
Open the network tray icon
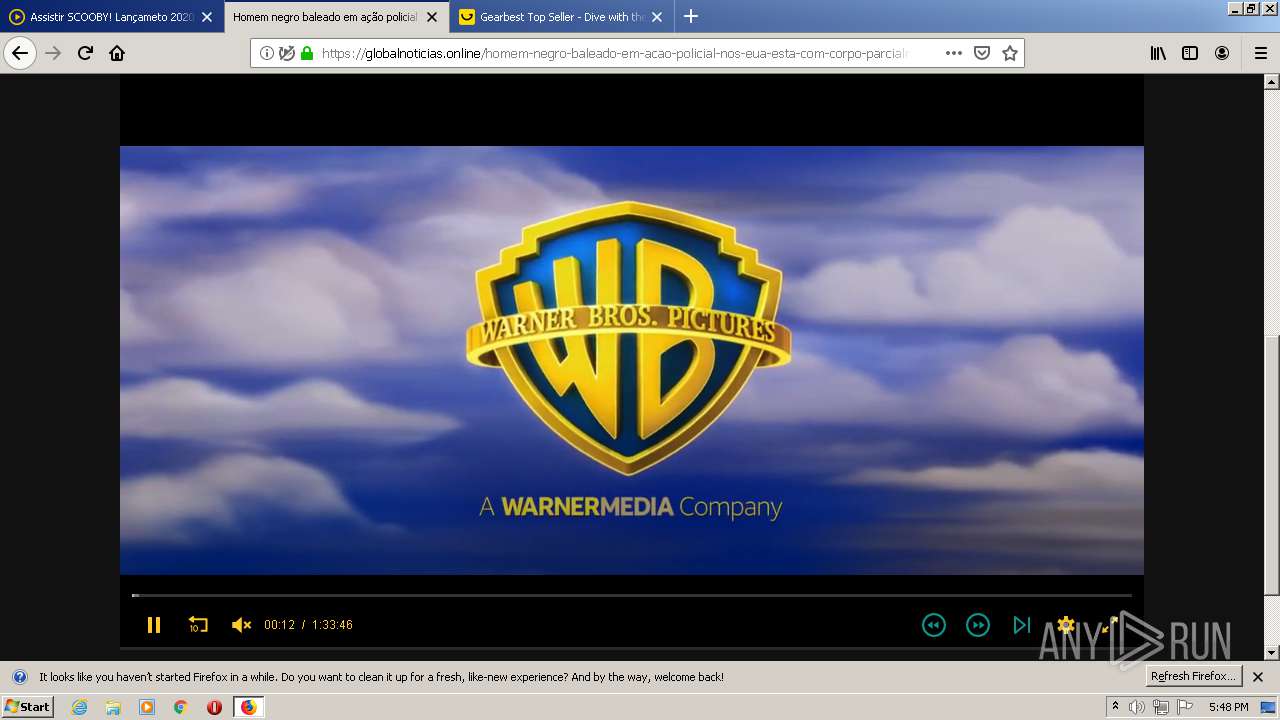[x=1161, y=707]
